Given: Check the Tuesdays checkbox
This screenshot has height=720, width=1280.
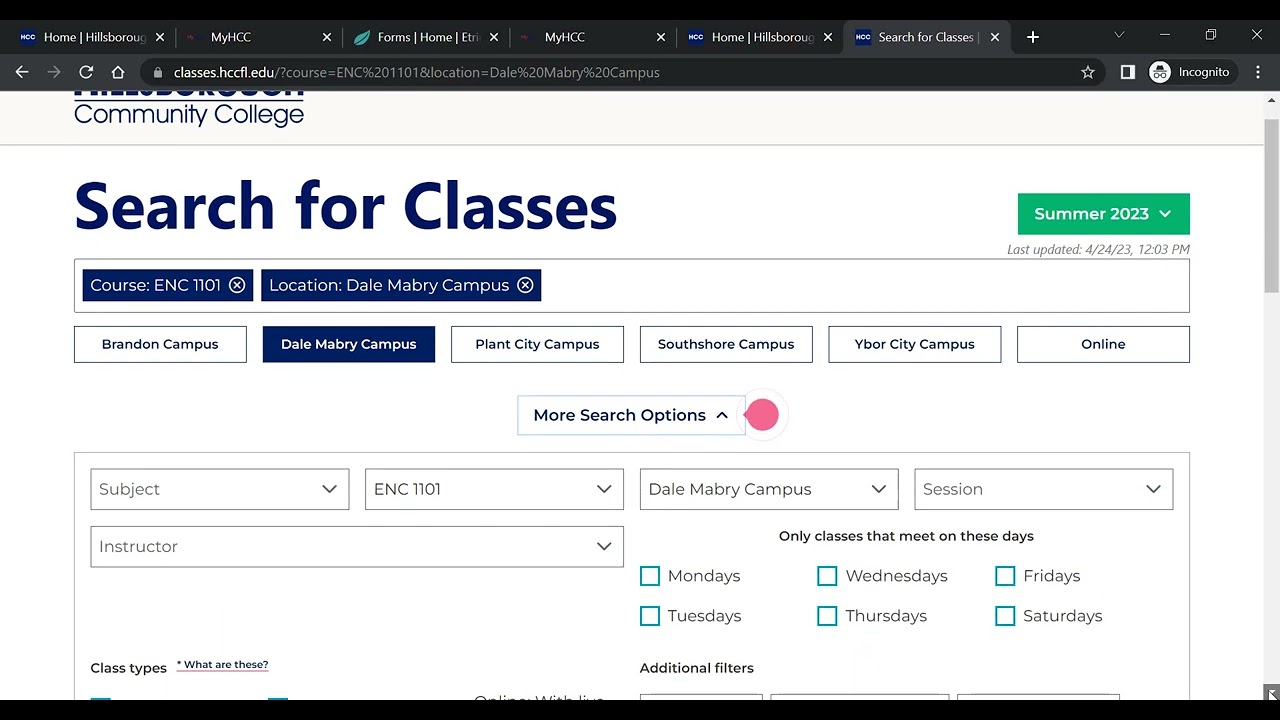Looking at the screenshot, I should tap(650, 616).
